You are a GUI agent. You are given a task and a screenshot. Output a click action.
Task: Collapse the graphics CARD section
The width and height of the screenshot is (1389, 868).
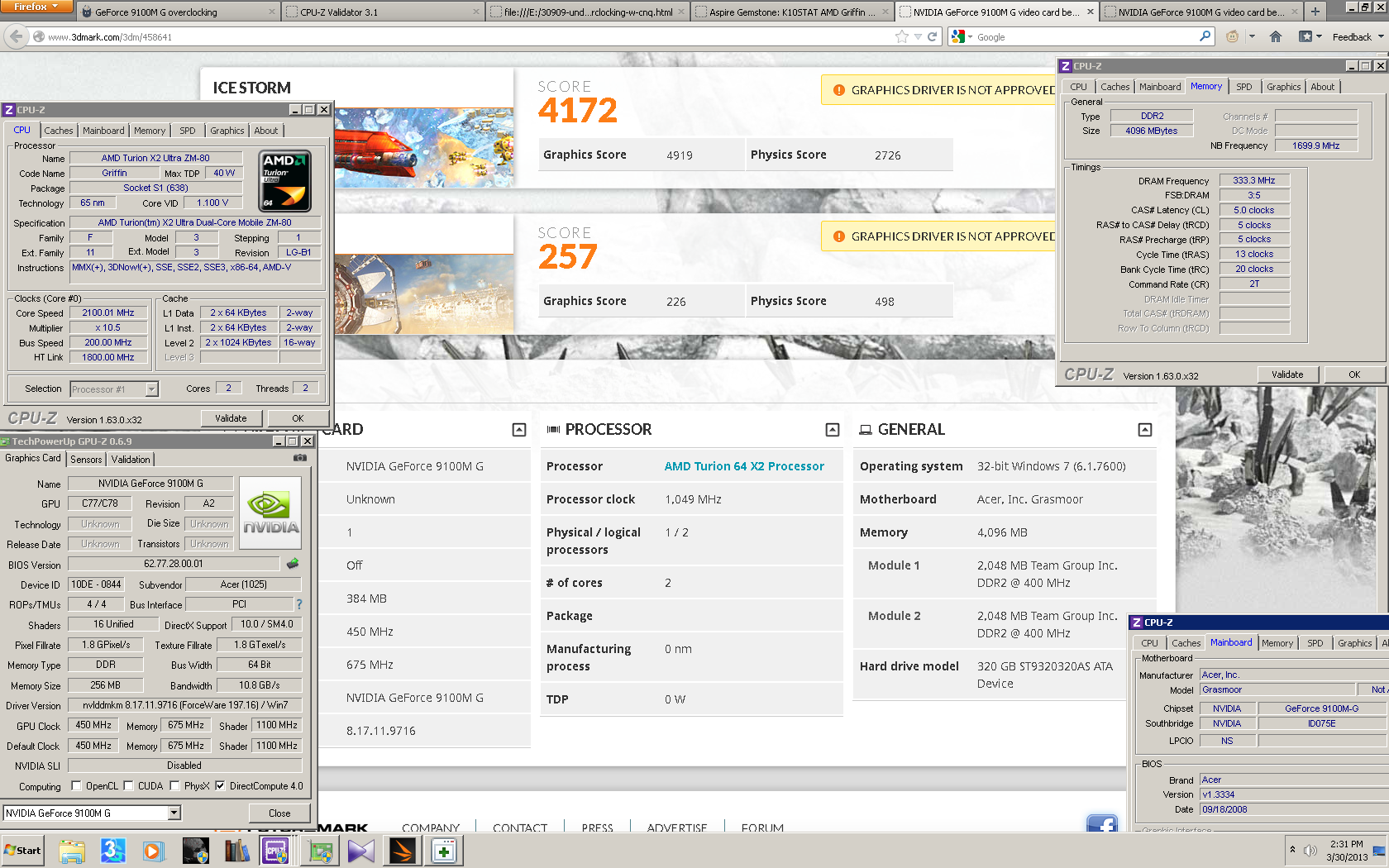(519, 430)
